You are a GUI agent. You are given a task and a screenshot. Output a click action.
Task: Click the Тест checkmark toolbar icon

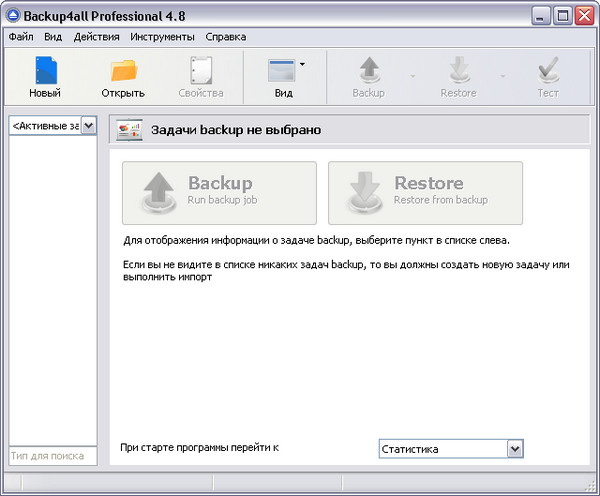coord(548,70)
